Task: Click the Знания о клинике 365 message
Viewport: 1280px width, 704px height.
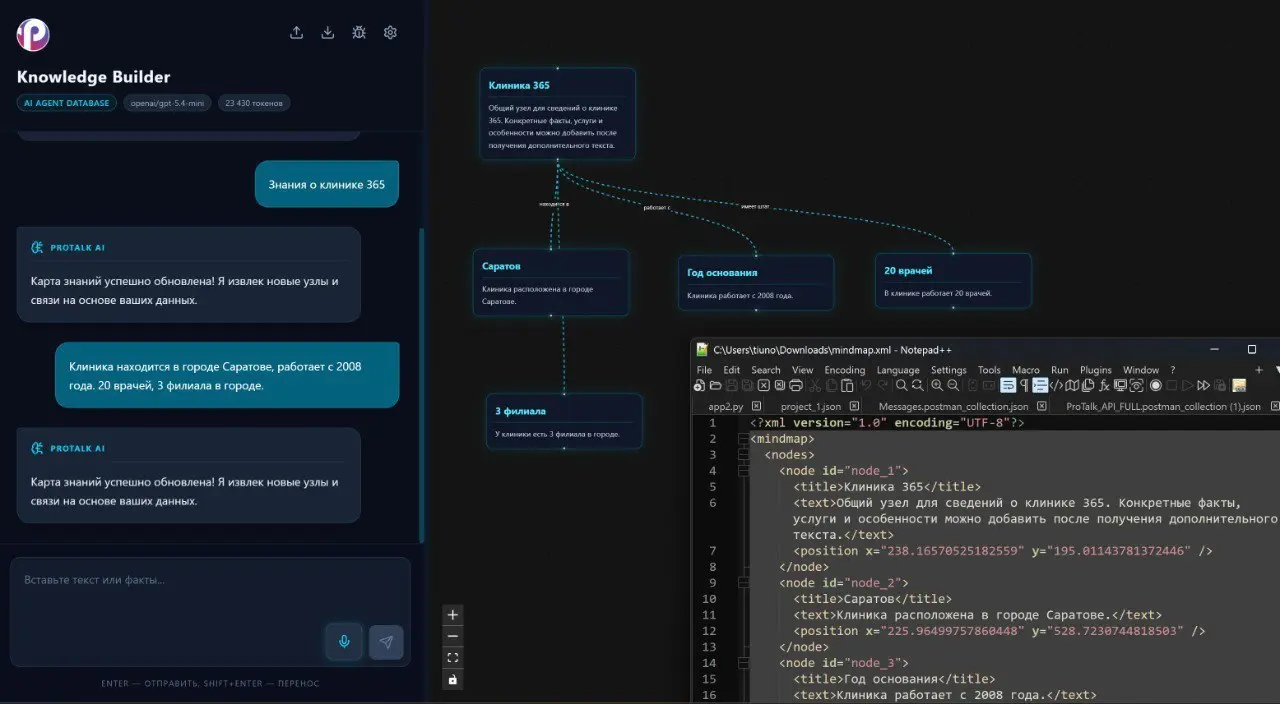Action: click(327, 184)
